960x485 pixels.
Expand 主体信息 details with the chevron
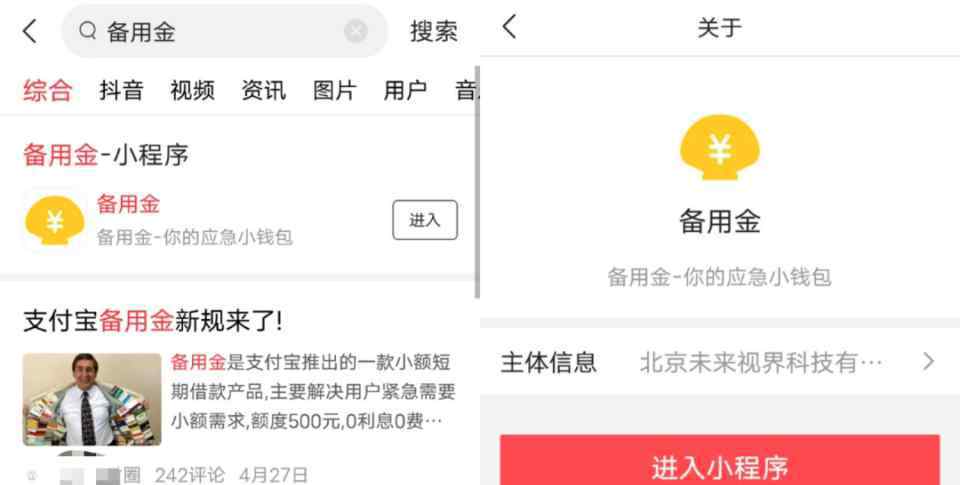(x=928, y=361)
